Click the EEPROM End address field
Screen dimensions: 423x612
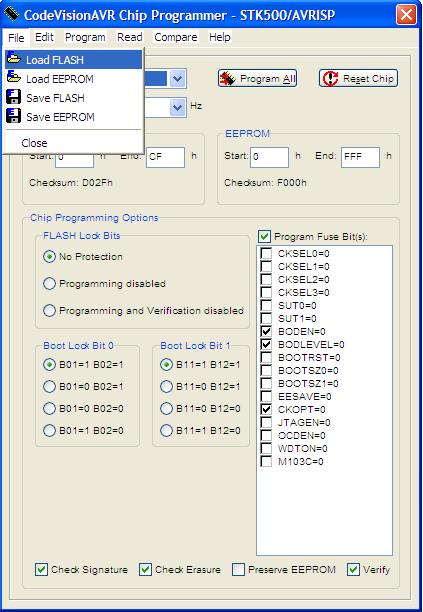pyautogui.click(x=360, y=157)
